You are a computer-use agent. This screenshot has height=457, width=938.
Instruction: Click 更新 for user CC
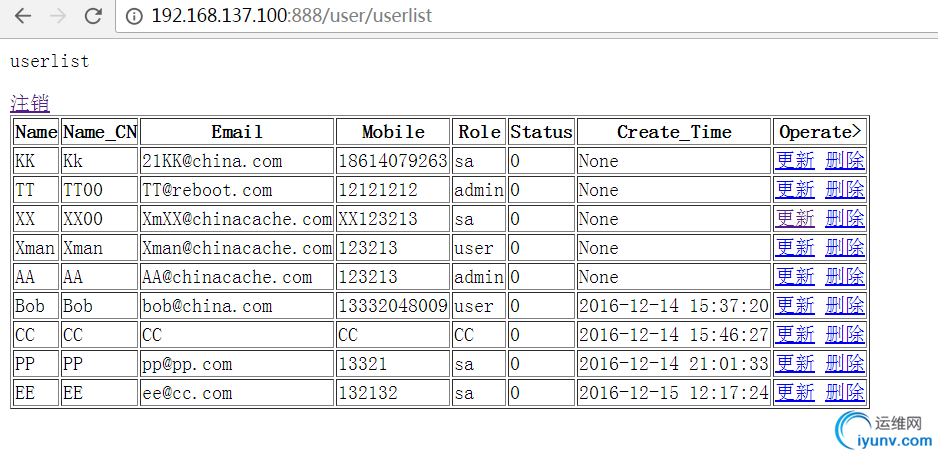pos(794,335)
